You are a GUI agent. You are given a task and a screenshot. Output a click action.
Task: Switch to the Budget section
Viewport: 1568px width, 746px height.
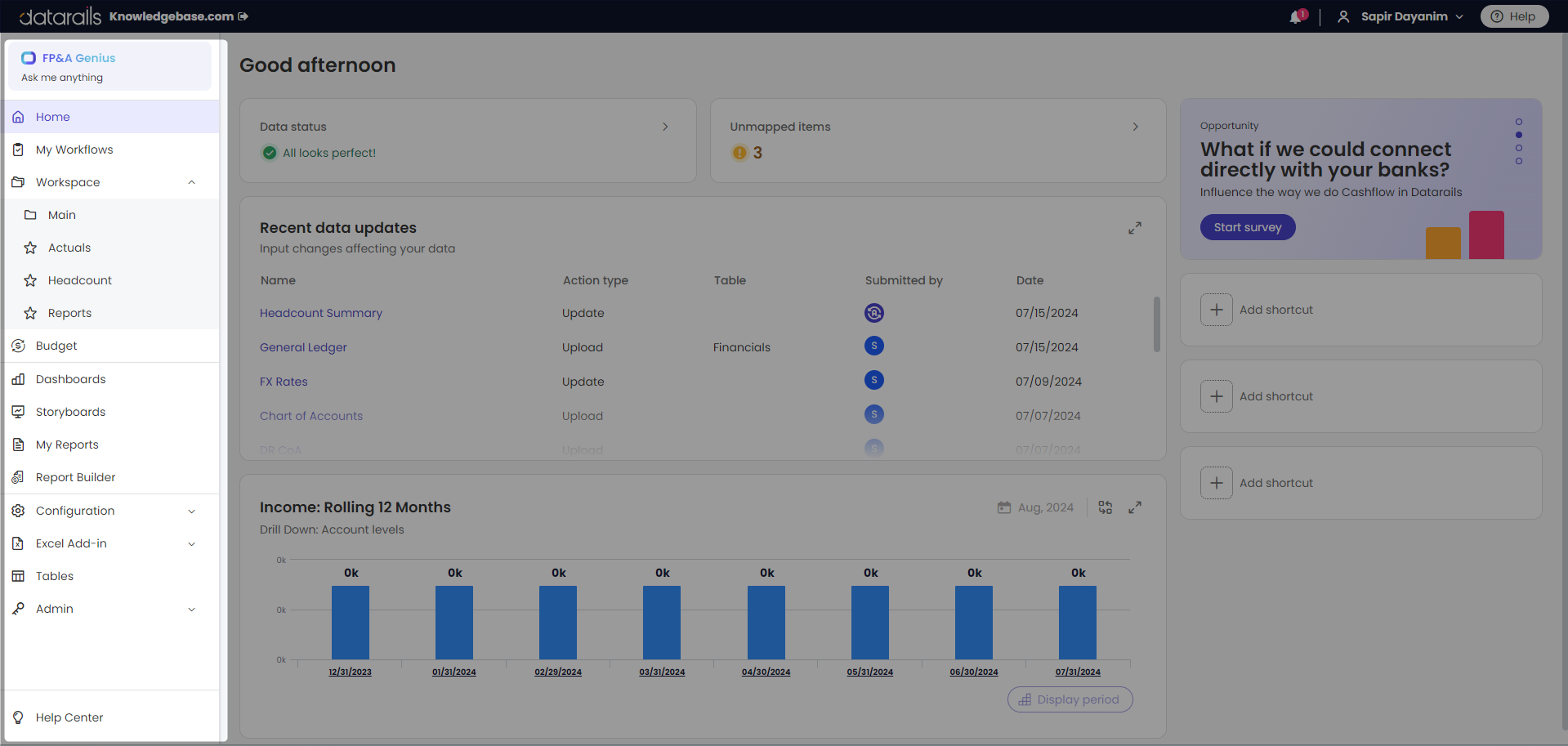pyautogui.click(x=56, y=346)
